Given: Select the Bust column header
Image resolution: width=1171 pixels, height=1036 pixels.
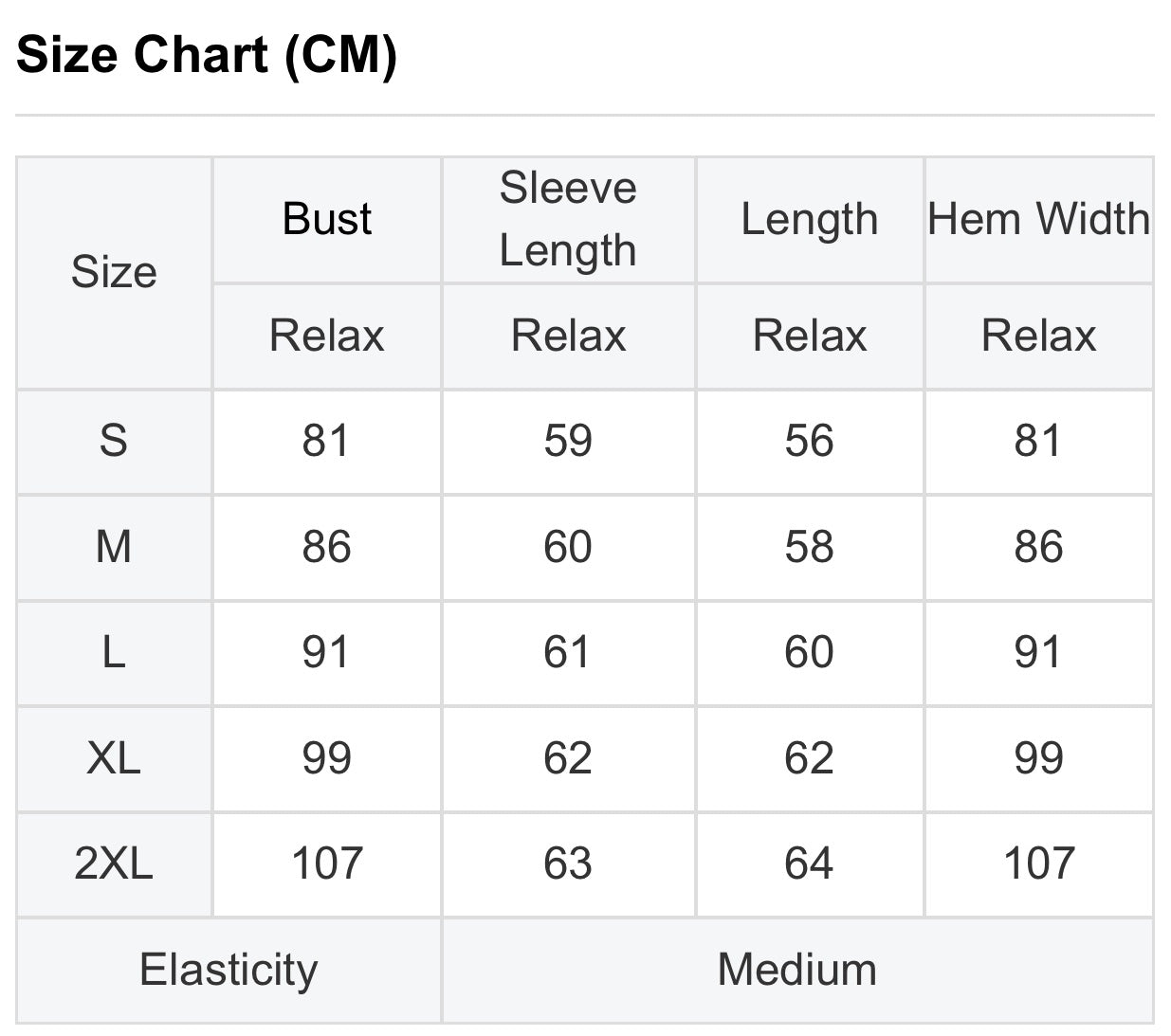Looking at the screenshot, I should [327, 219].
